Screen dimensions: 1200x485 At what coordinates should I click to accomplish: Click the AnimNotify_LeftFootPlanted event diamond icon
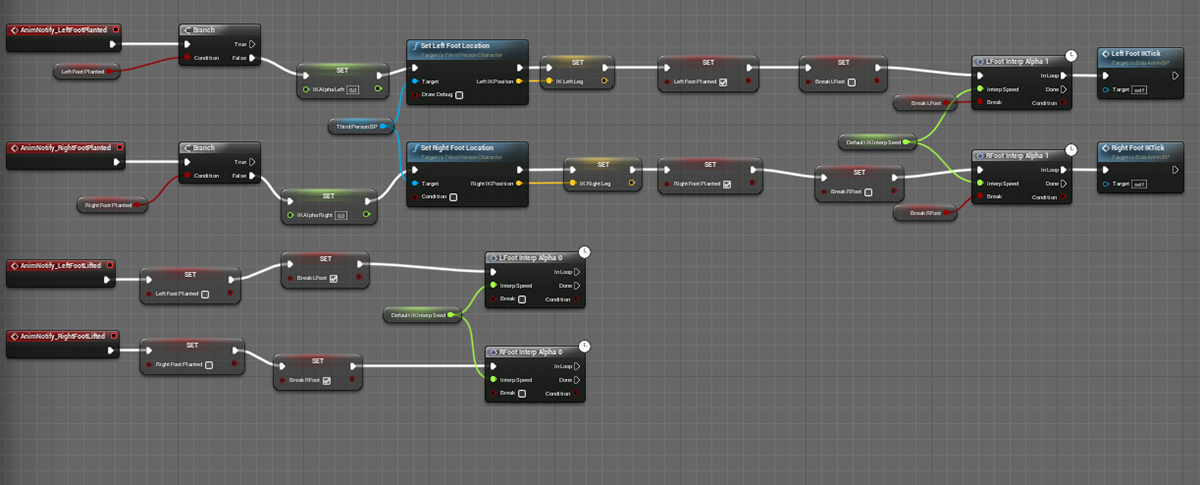pyautogui.click(x=15, y=30)
